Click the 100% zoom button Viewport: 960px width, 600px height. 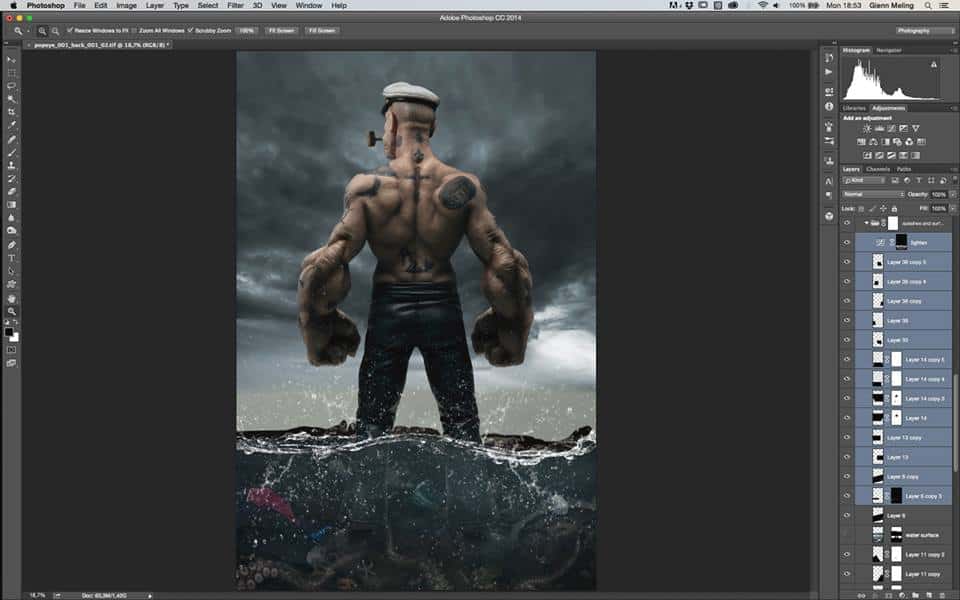246,31
